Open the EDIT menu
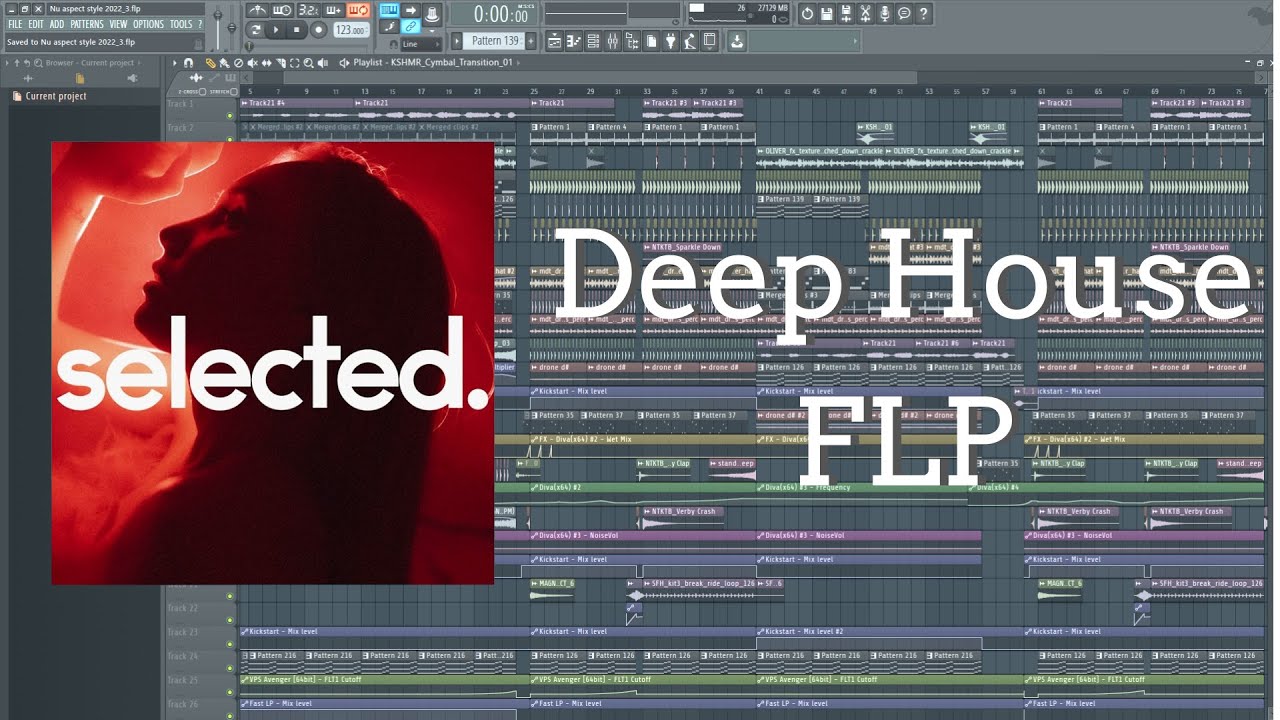This screenshot has height=720, width=1280. coord(36,24)
